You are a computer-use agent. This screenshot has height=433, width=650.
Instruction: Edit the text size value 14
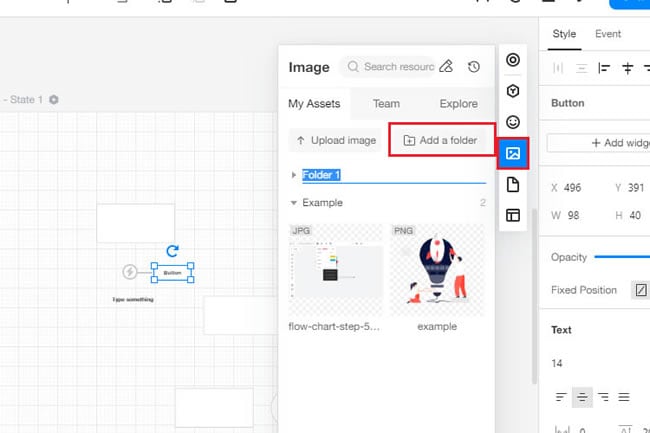[557, 363]
